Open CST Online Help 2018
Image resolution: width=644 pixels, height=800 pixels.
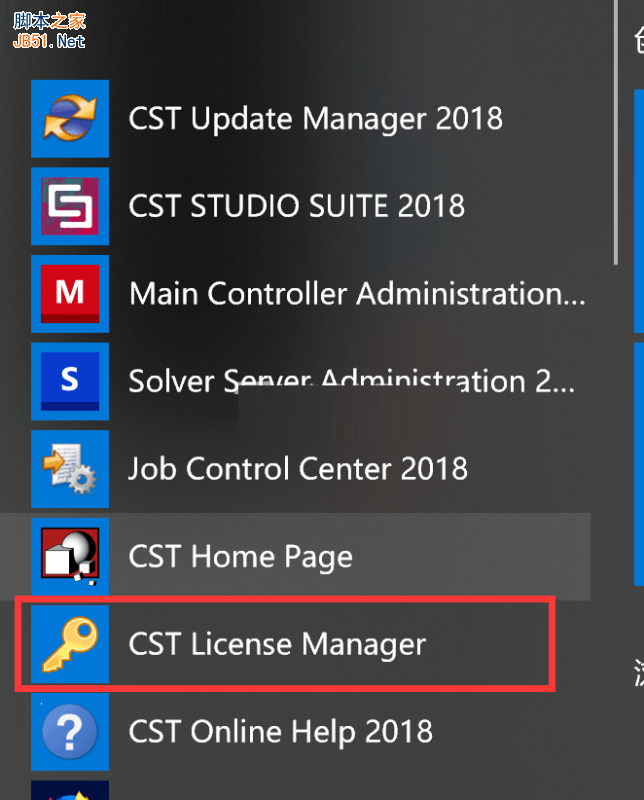(x=280, y=731)
